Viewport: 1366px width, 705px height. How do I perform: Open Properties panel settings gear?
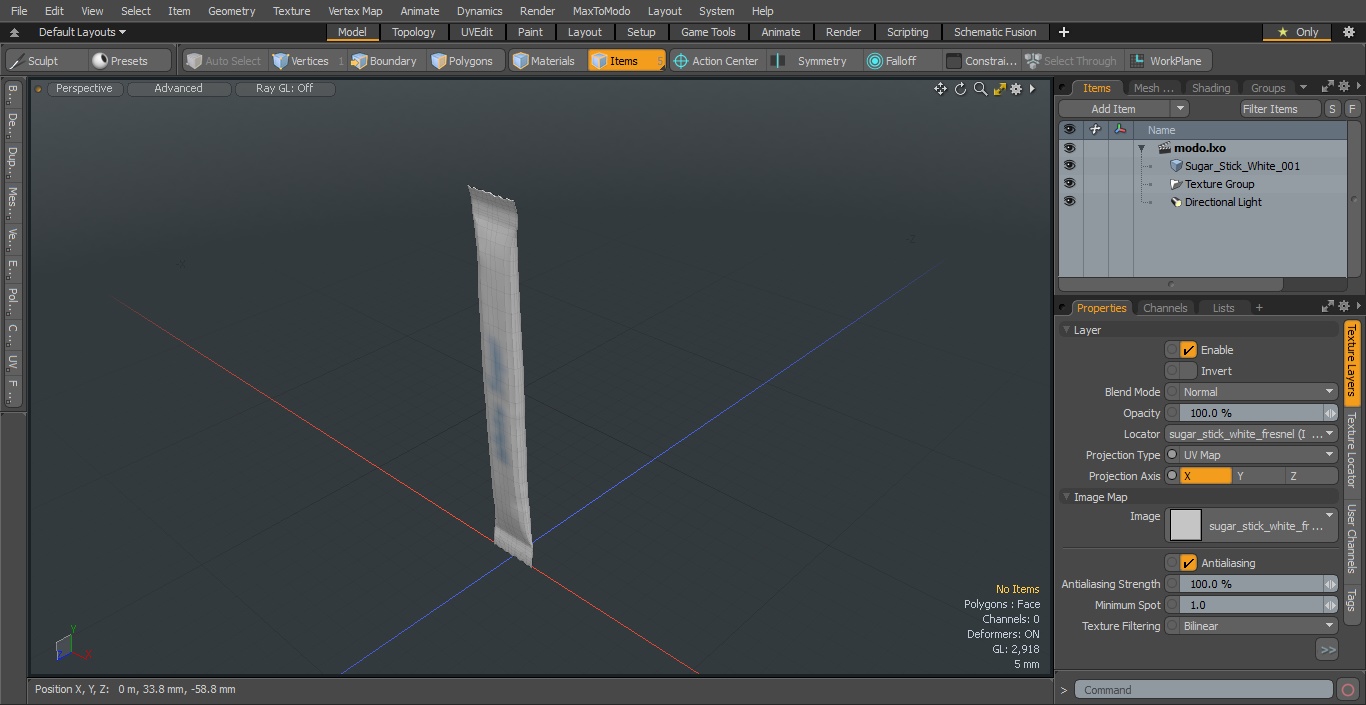(1344, 307)
